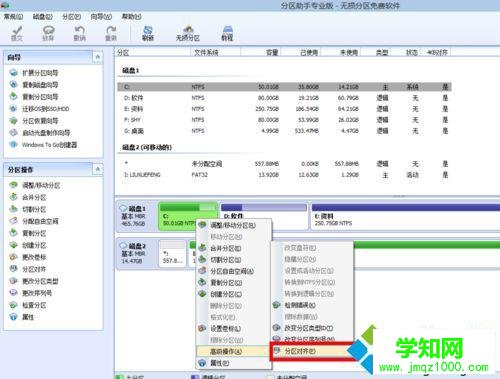Open the 常规 menu

point(13,16)
